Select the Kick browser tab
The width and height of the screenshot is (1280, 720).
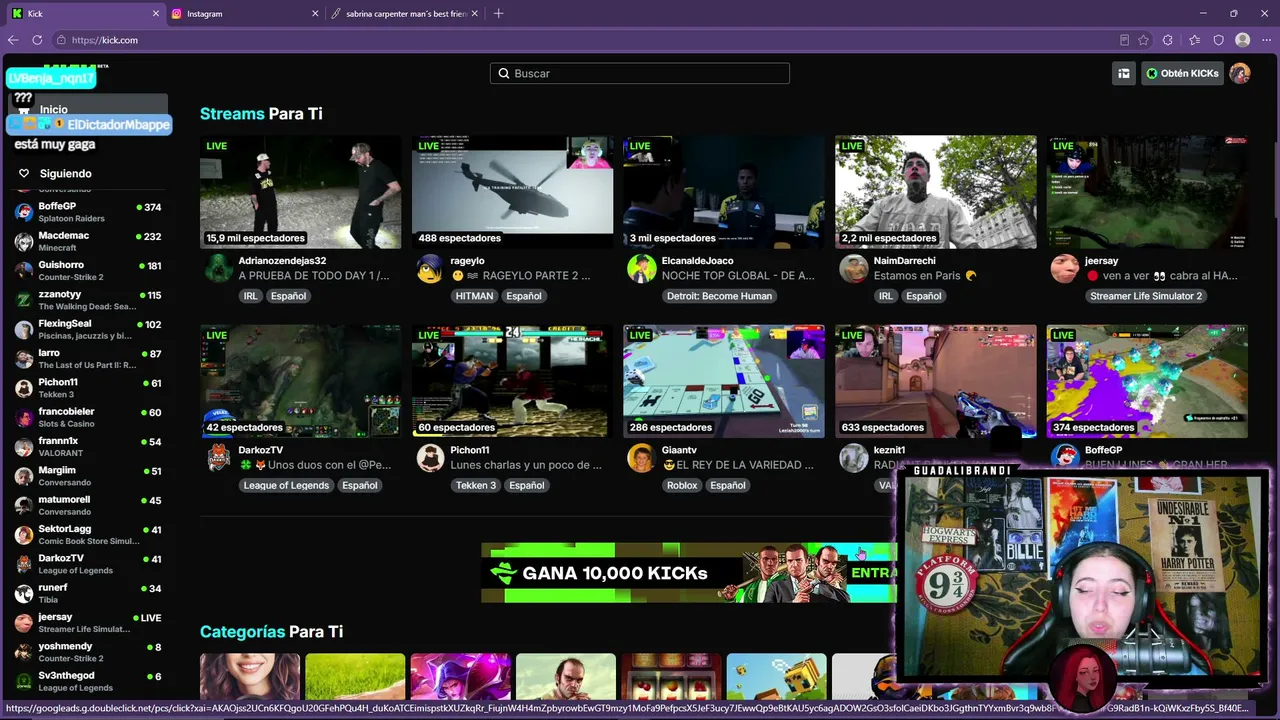click(84, 14)
